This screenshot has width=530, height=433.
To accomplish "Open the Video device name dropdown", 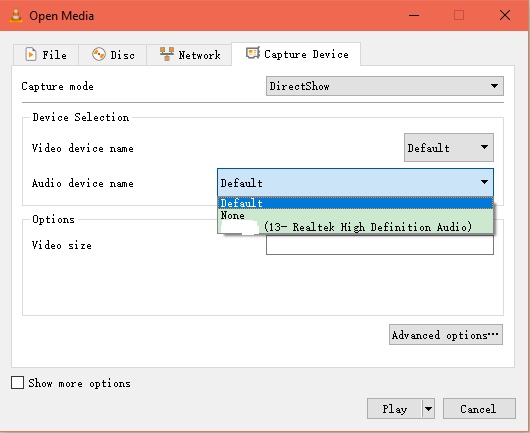I will click(x=449, y=147).
